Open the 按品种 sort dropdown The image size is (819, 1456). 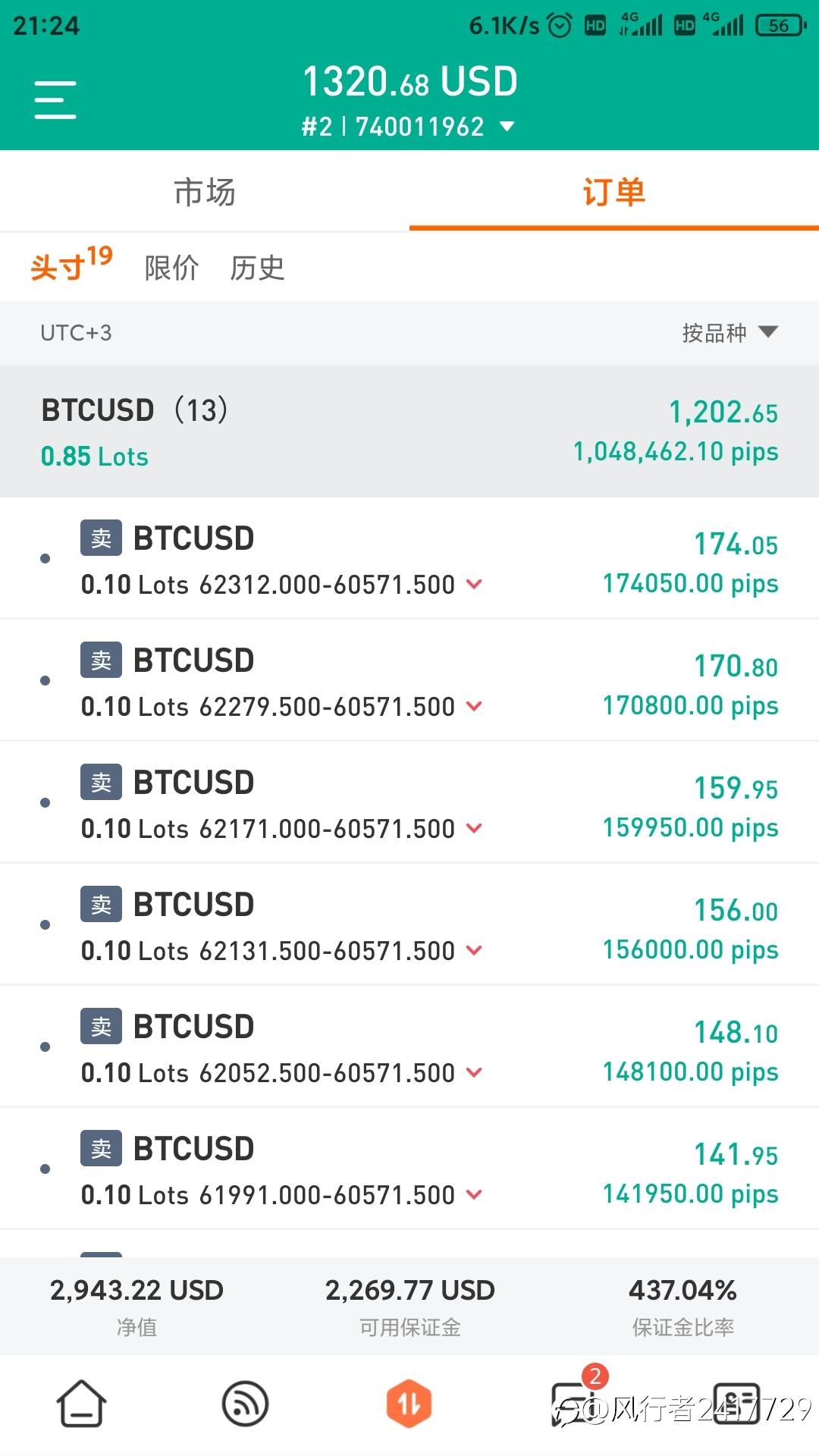[730, 332]
